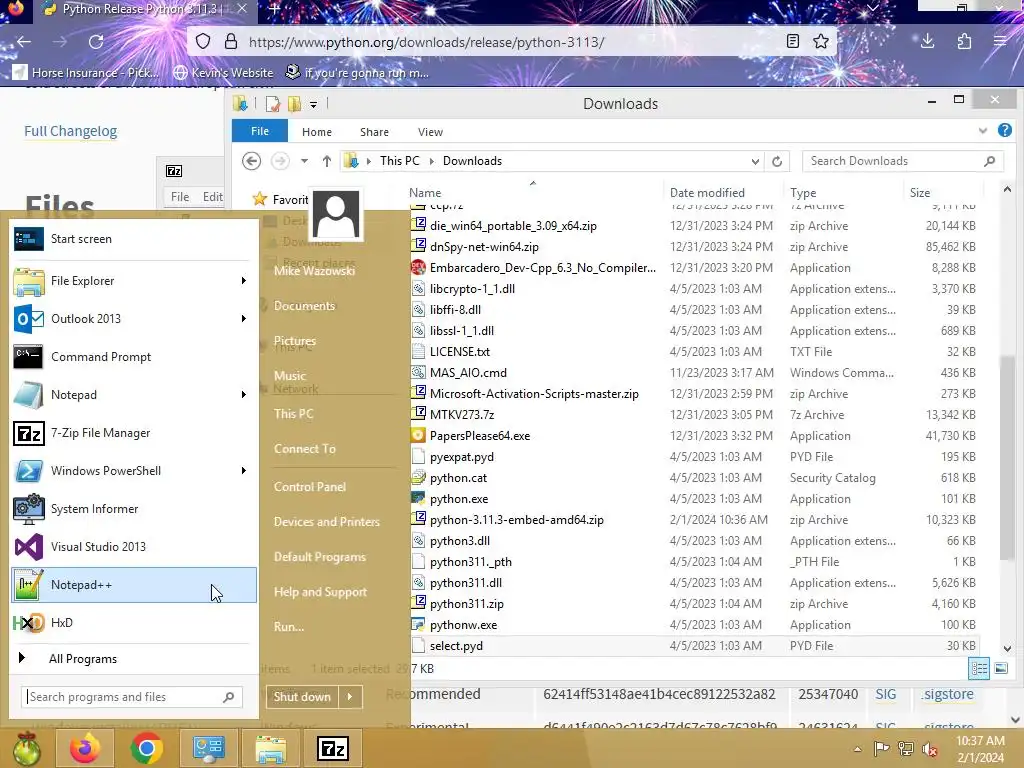Expand Windows PowerShell submenu arrow

(244, 471)
